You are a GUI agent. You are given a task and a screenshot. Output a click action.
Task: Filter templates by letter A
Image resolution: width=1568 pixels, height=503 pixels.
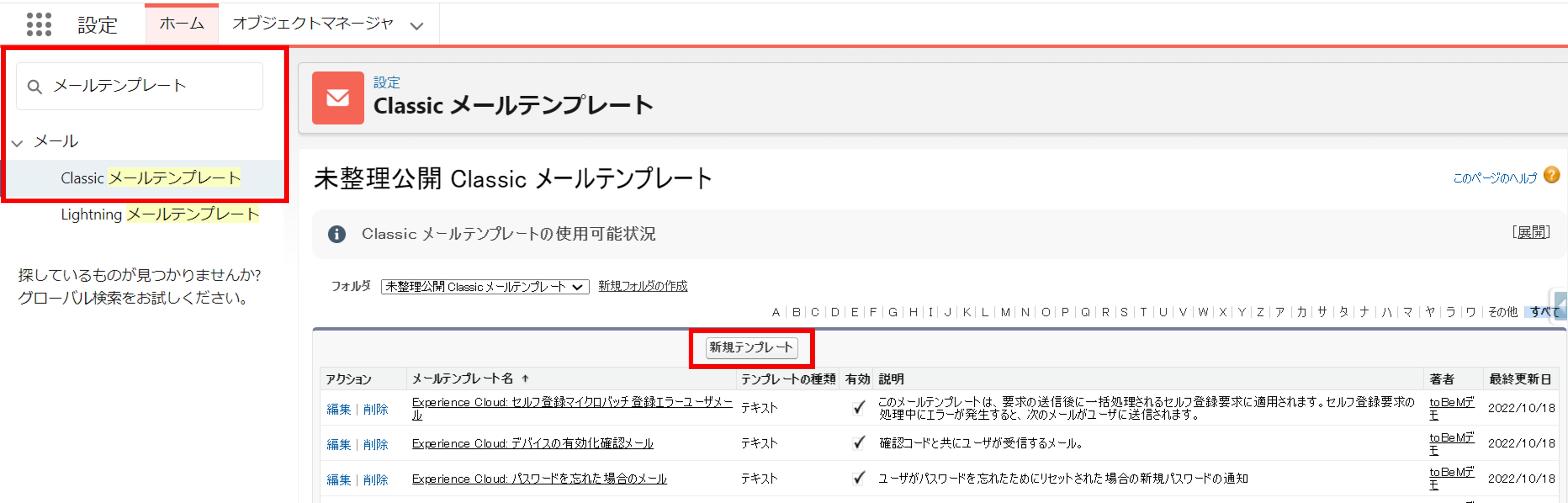pos(775,312)
